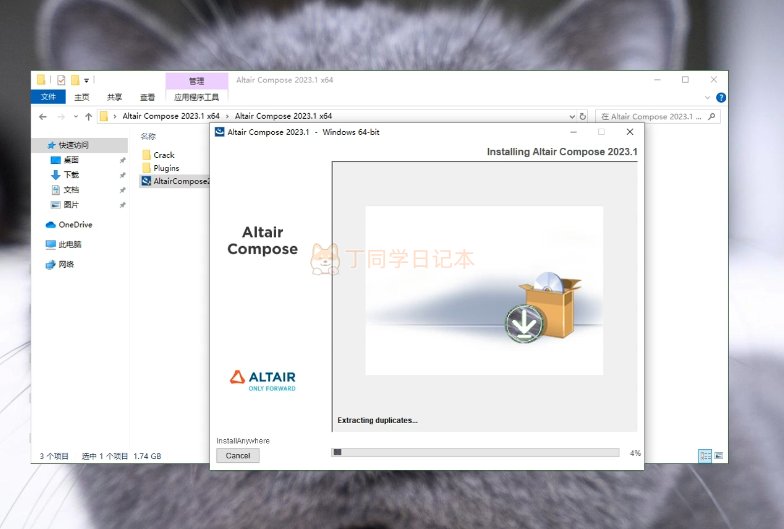Open recent locations dropdown arrow
Viewport: 784px width, 529px height.
(76, 116)
